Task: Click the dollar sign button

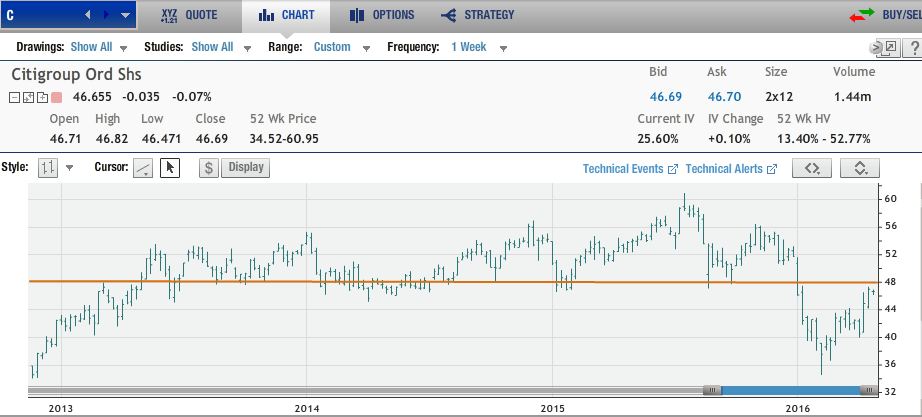Action: [x=208, y=168]
